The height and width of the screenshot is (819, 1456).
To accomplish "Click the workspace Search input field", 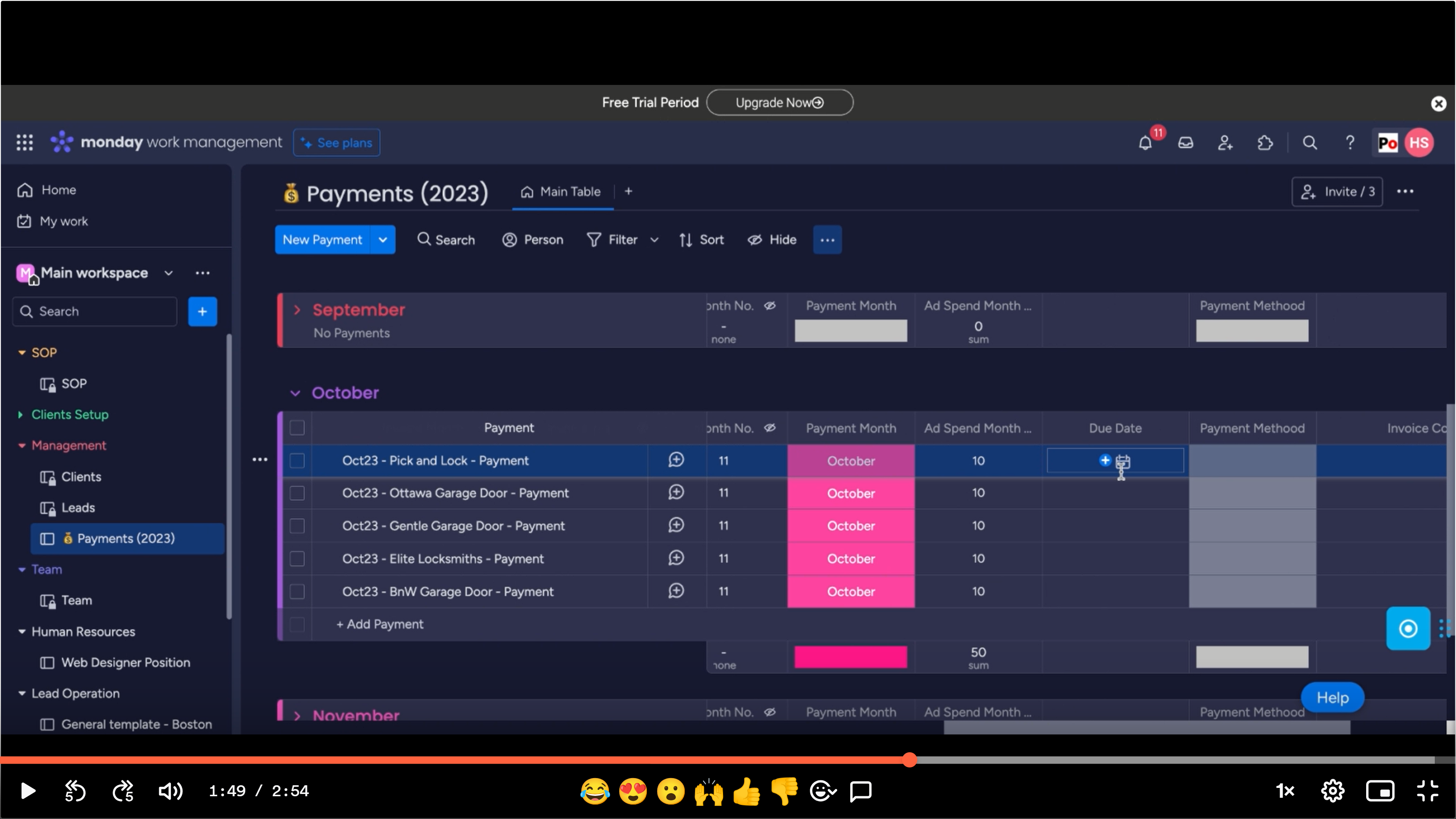I will [x=95, y=311].
